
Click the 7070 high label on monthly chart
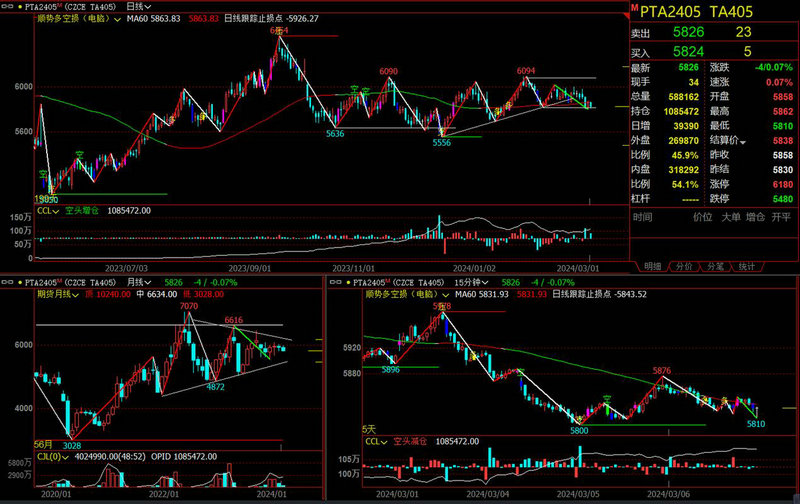pyautogui.click(x=188, y=307)
